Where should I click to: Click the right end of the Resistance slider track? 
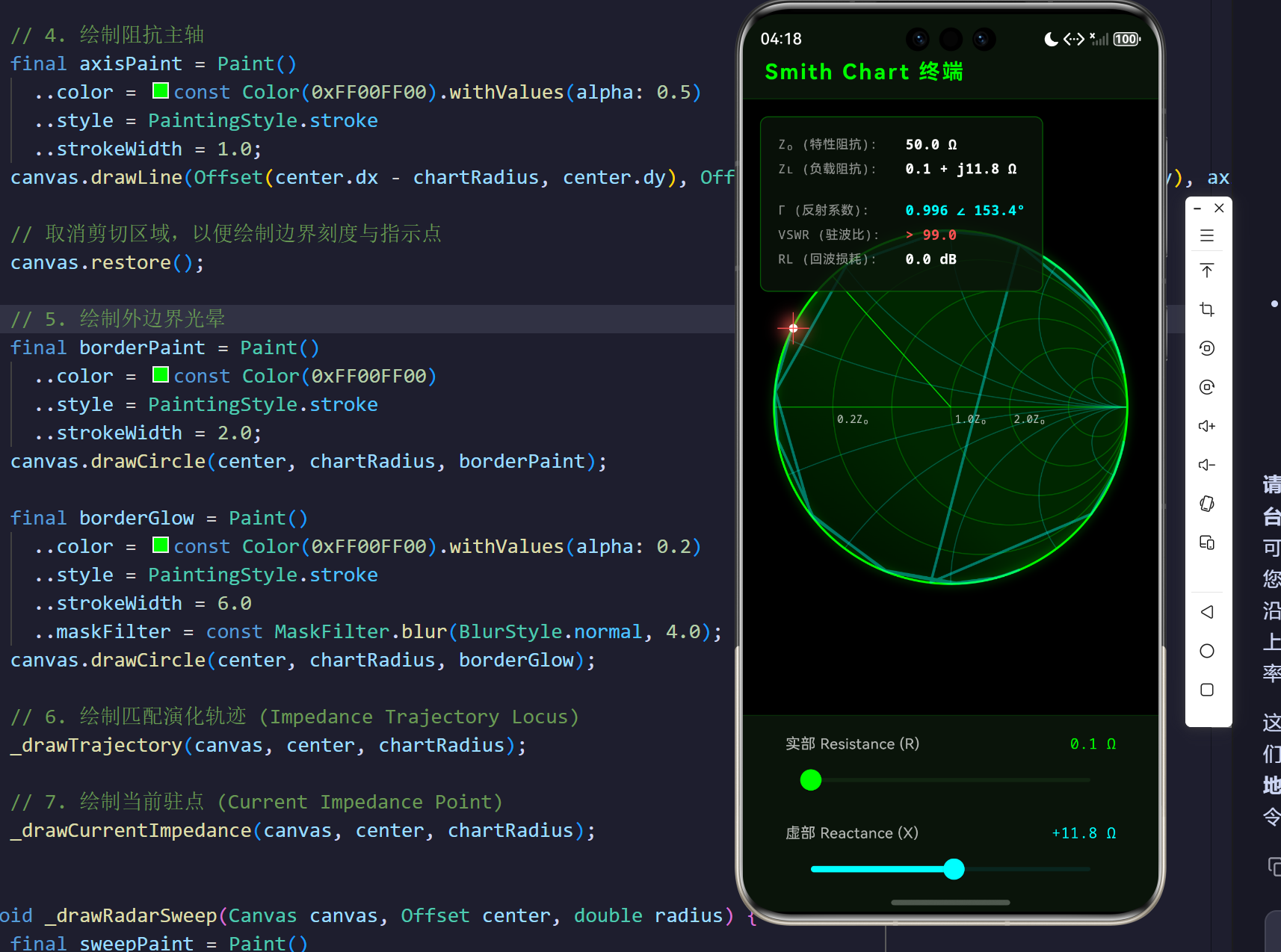pyautogui.click(x=1087, y=780)
